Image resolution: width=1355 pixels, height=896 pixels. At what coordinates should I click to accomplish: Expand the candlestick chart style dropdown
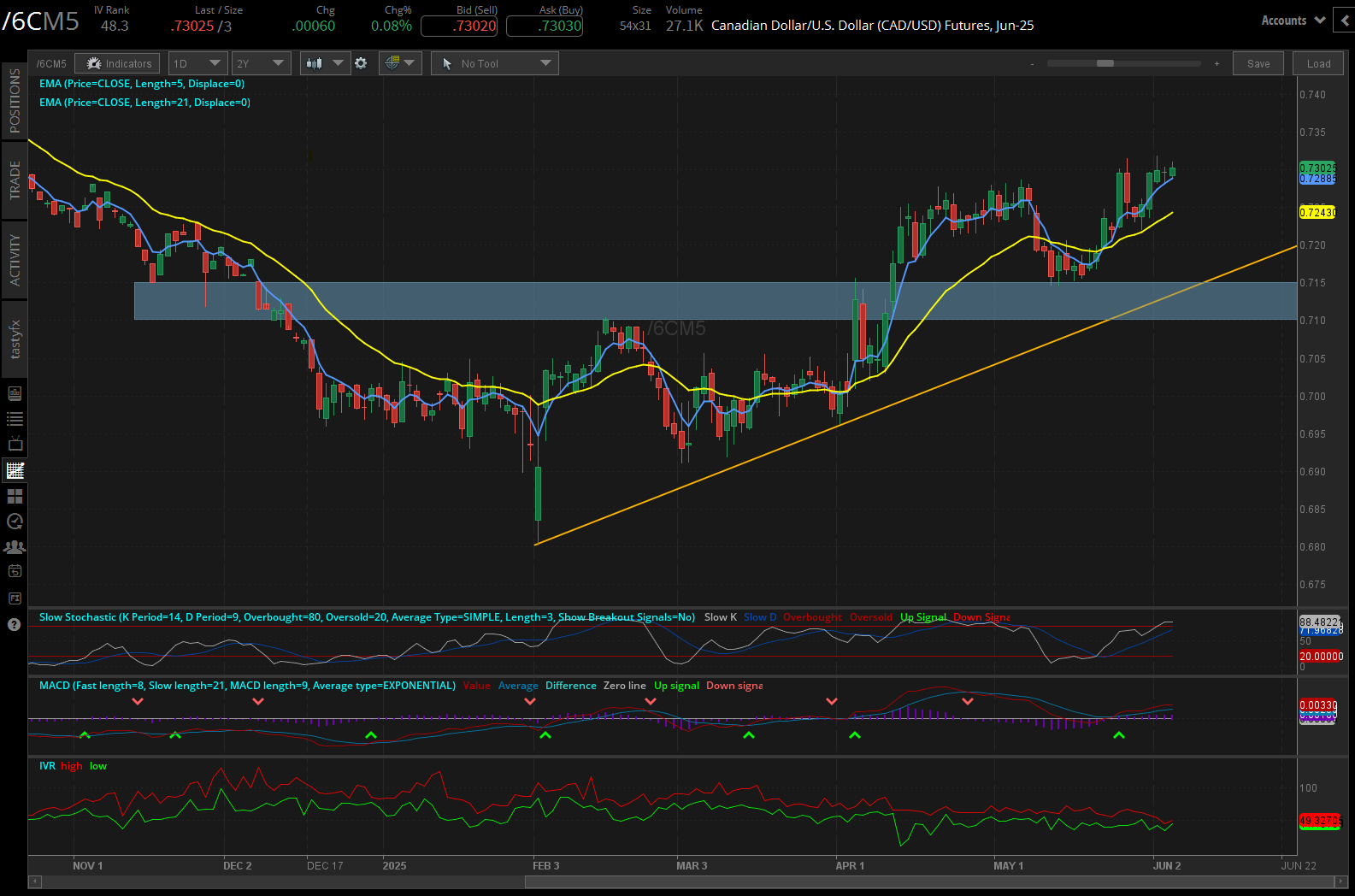point(325,63)
